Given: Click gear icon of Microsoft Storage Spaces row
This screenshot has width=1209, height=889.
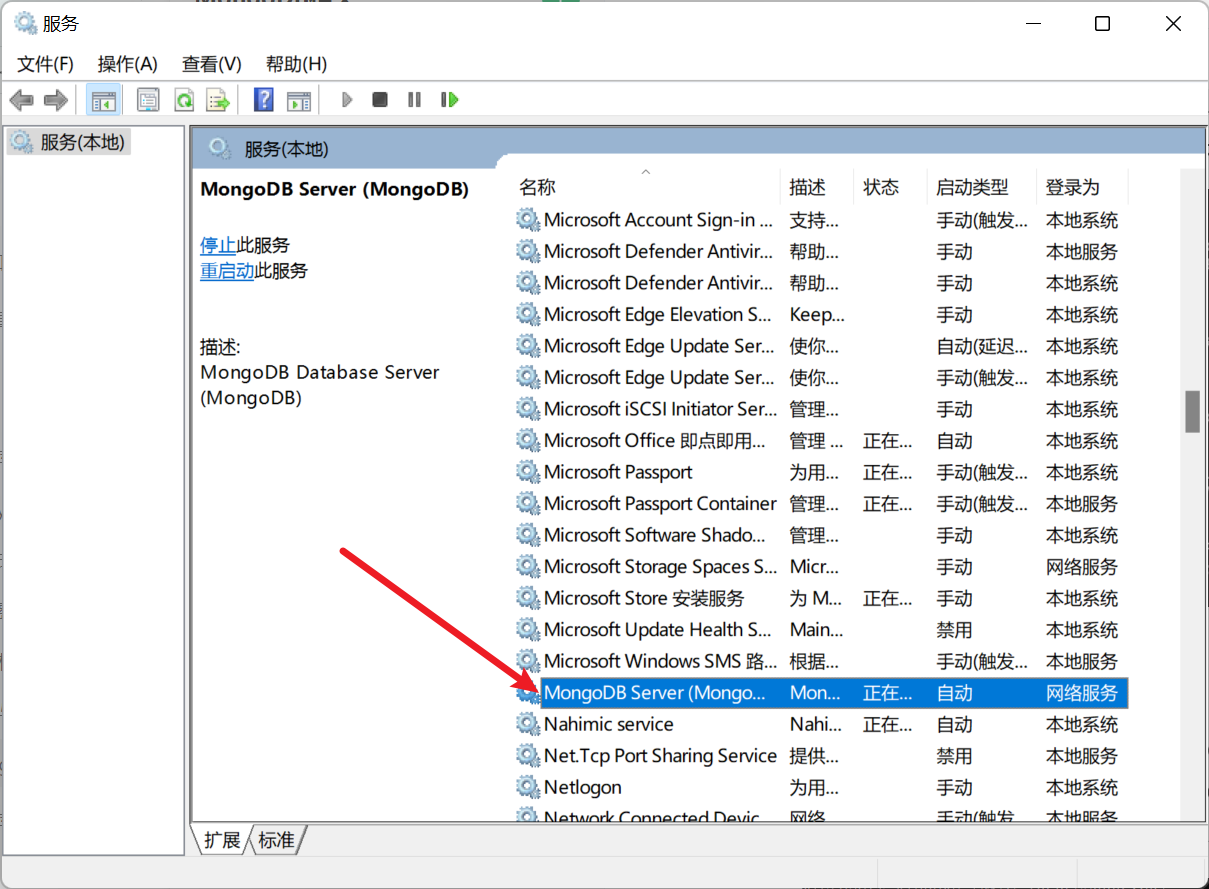Looking at the screenshot, I should pos(528,567).
